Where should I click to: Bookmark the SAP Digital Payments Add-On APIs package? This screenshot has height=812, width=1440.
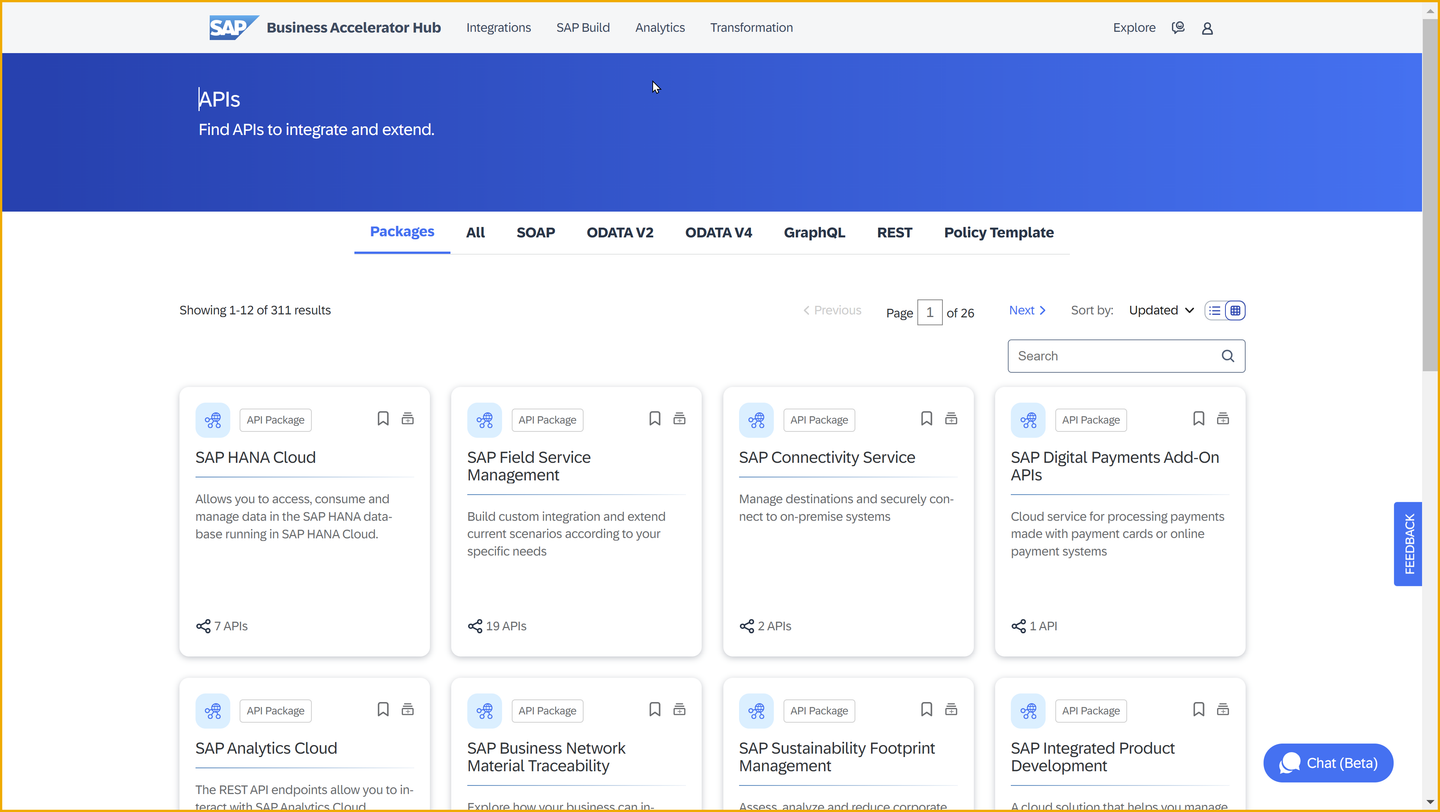tap(1199, 419)
